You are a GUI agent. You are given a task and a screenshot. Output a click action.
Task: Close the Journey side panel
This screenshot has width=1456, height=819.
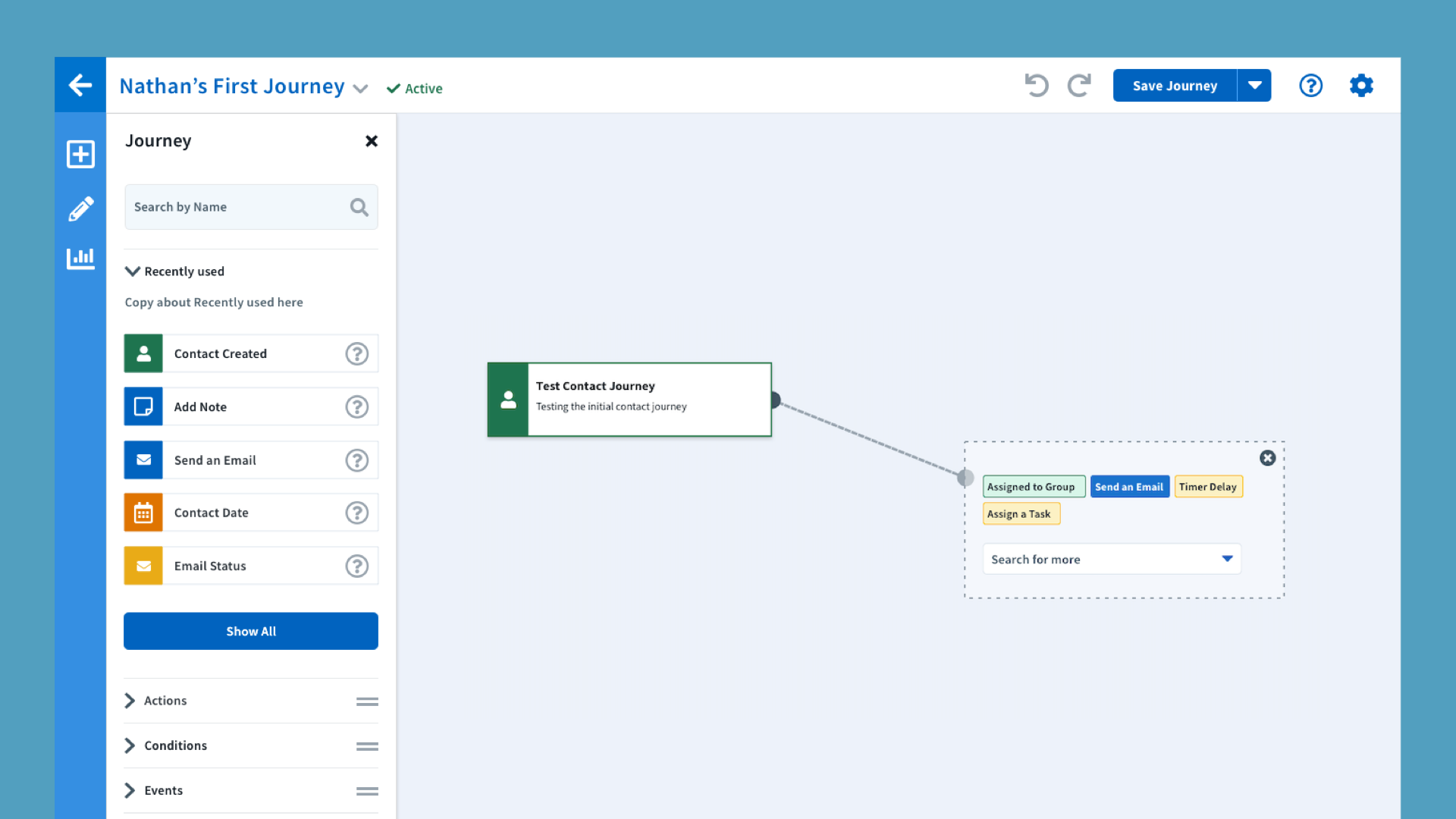point(372,141)
